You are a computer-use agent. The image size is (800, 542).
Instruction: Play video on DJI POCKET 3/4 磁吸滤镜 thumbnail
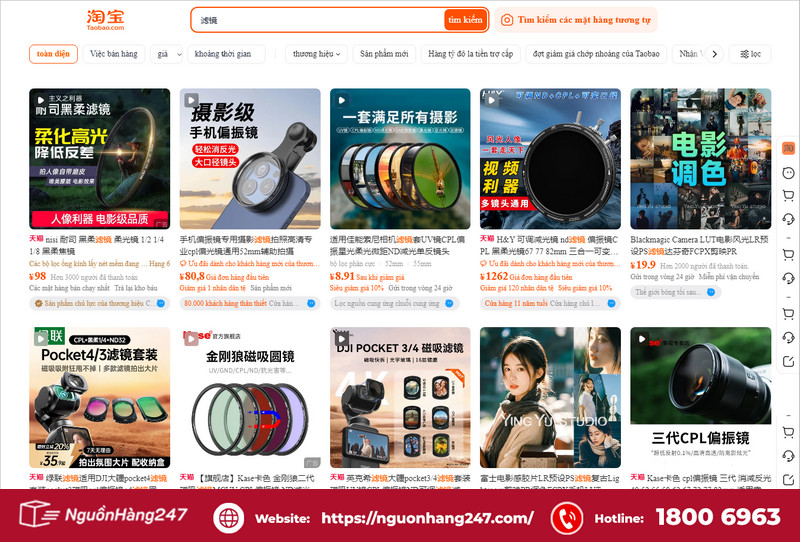pos(341,338)
